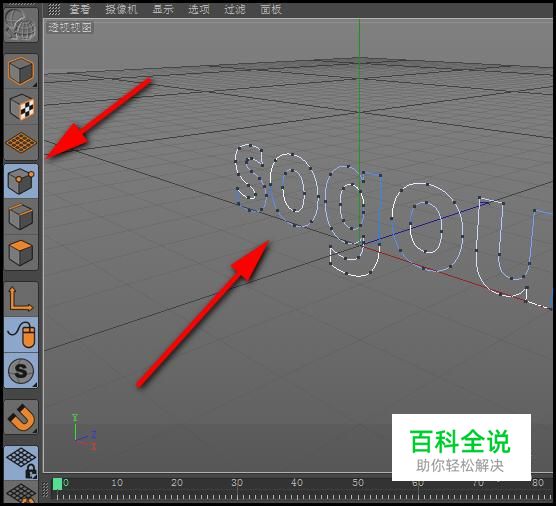
Task: Activate Points mode icon
Action: click(x=21, y=181)
